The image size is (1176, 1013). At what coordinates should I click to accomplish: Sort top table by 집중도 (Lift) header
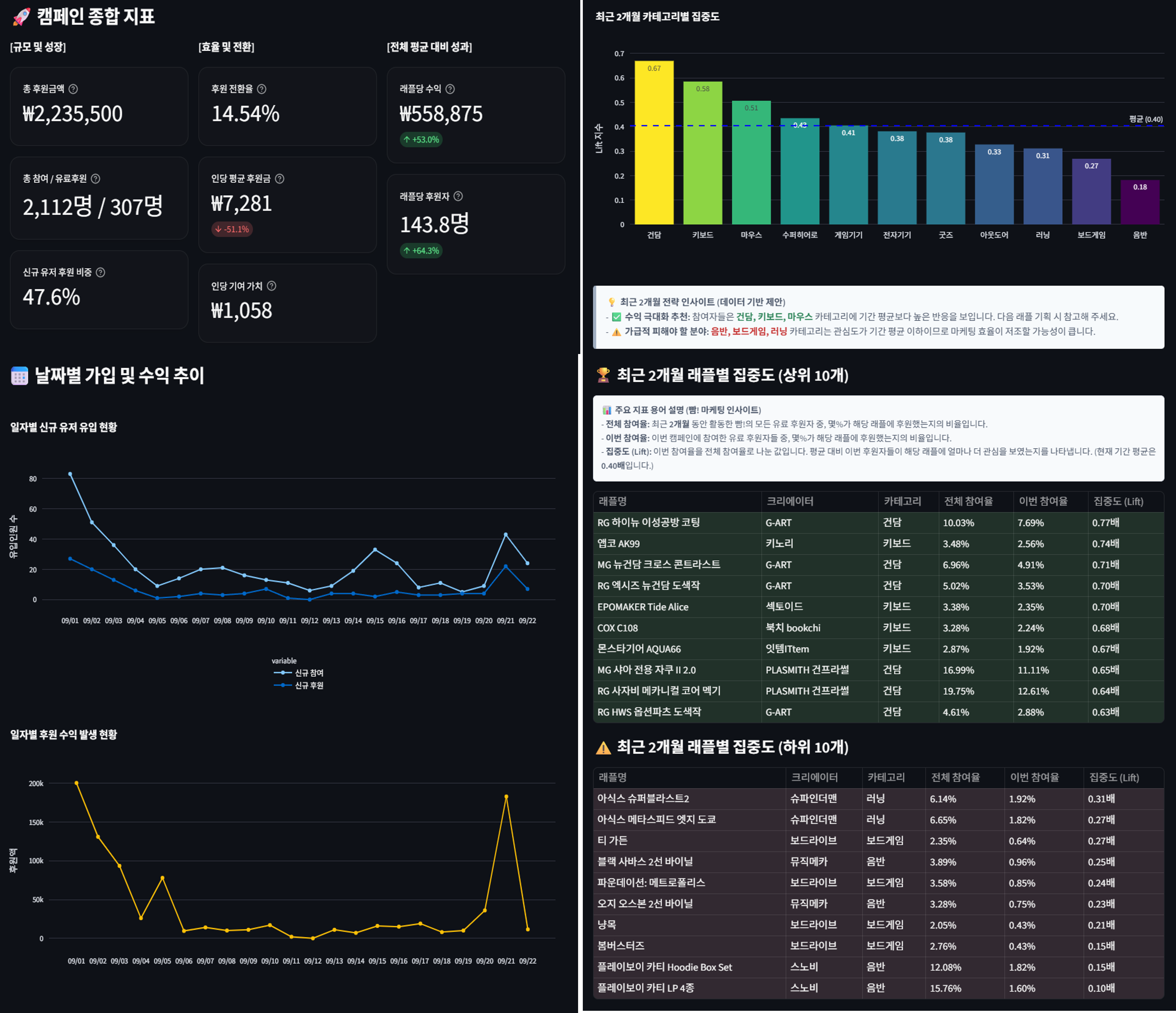[1118, 501]
